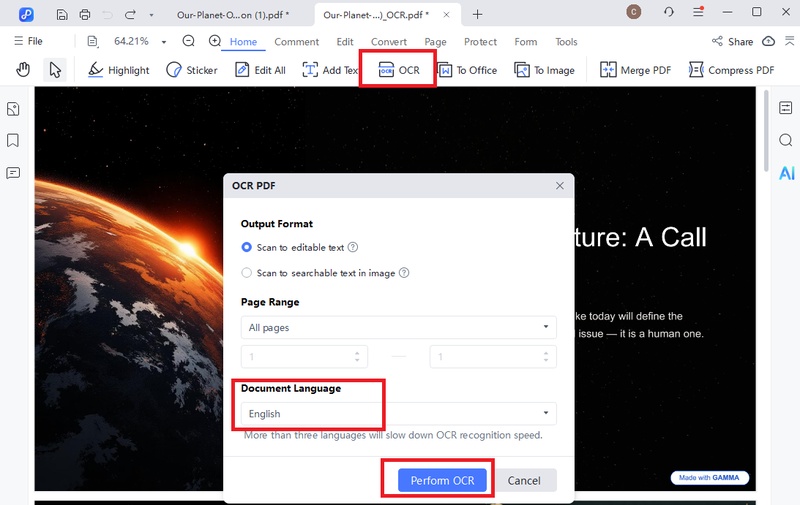800x505 pixels.
Task: Click the Add Text tool
Action: point(331,70)
